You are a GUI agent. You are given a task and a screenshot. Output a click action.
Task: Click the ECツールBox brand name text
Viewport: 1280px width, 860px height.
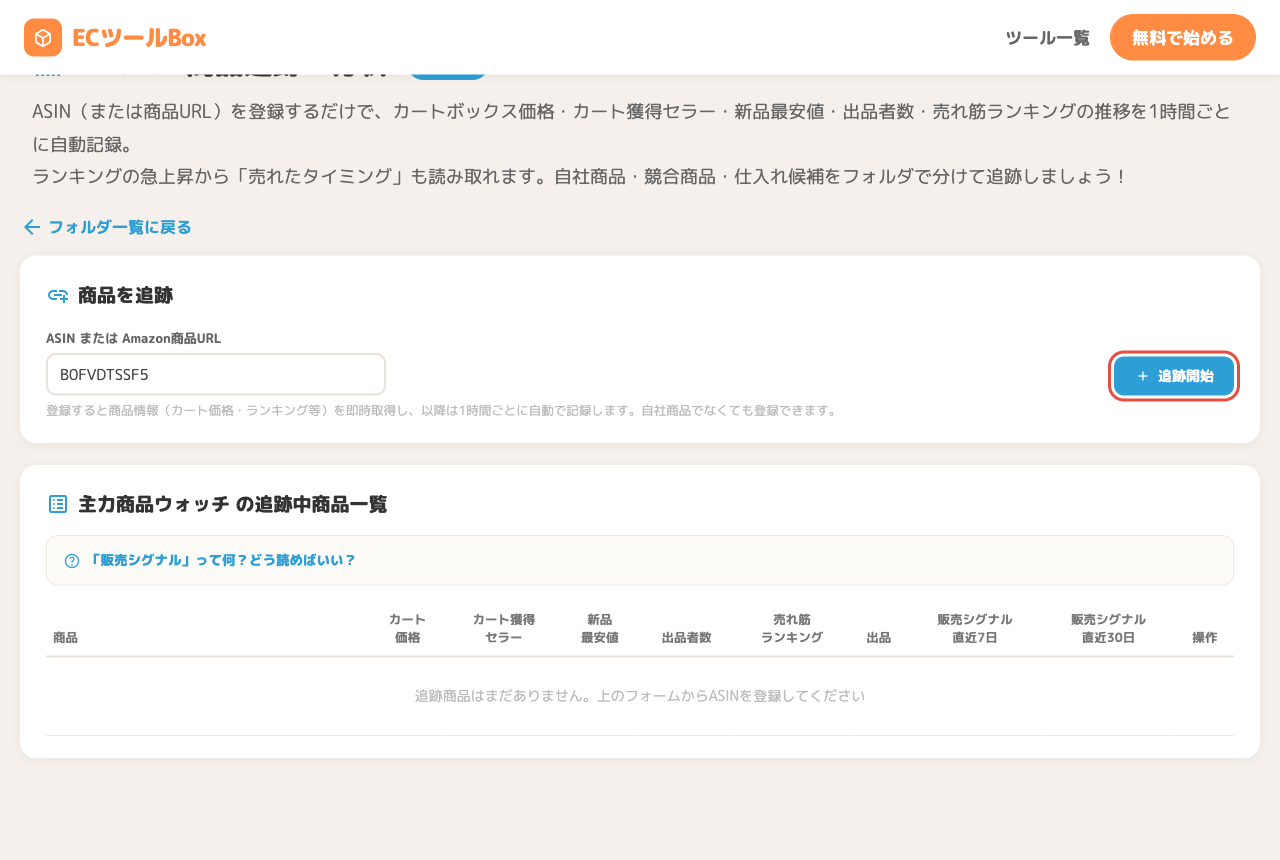click(x=139, y=38)
